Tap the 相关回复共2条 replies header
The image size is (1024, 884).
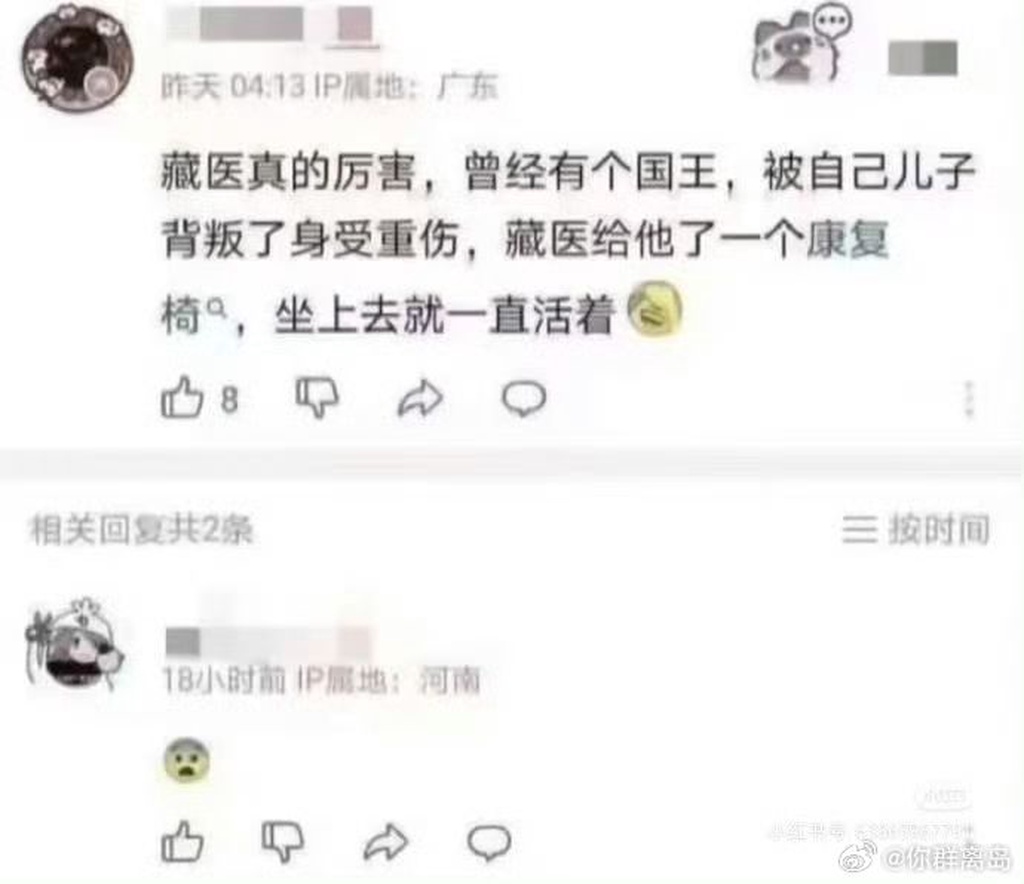(141, 529)
